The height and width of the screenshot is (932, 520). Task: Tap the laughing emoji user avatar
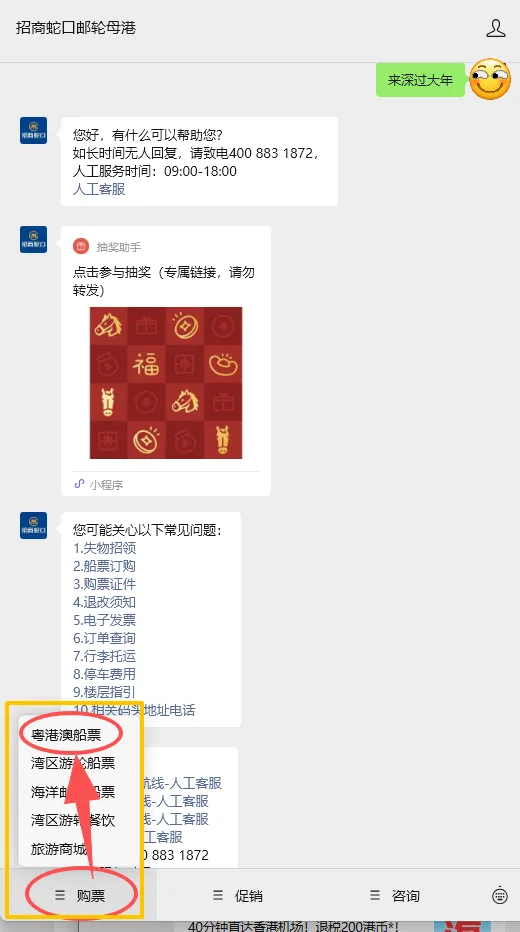tap(490, 79)
